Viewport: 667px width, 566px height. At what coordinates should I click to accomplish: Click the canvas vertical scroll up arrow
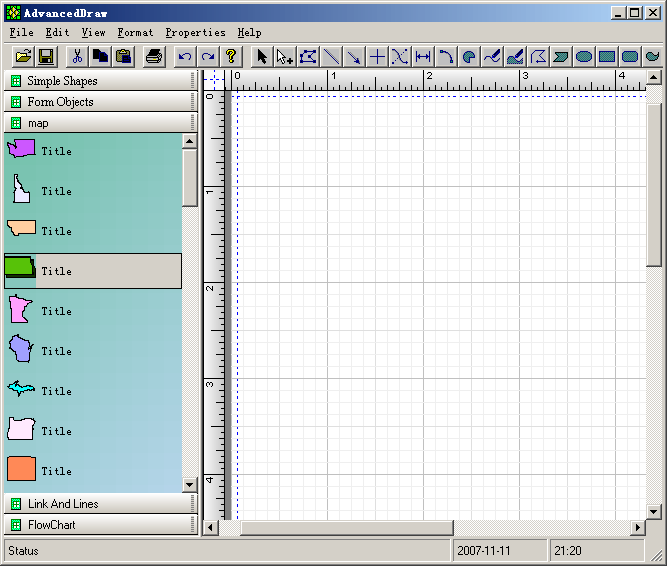[x=653, y=77]
